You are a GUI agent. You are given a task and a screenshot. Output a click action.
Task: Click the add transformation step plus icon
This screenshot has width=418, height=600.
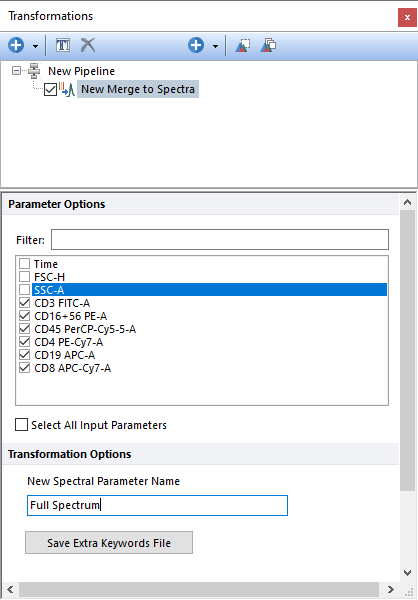[x=196, y=45]
